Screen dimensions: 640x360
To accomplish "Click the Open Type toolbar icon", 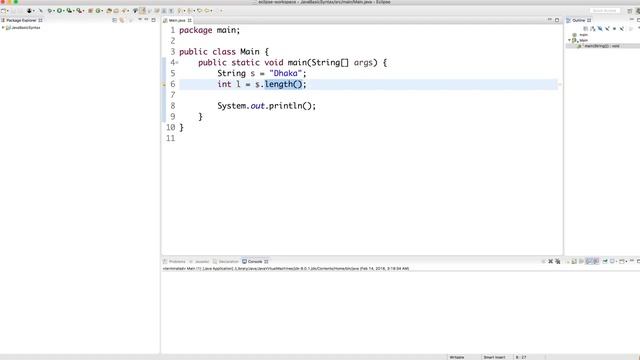I will [109, 11].
